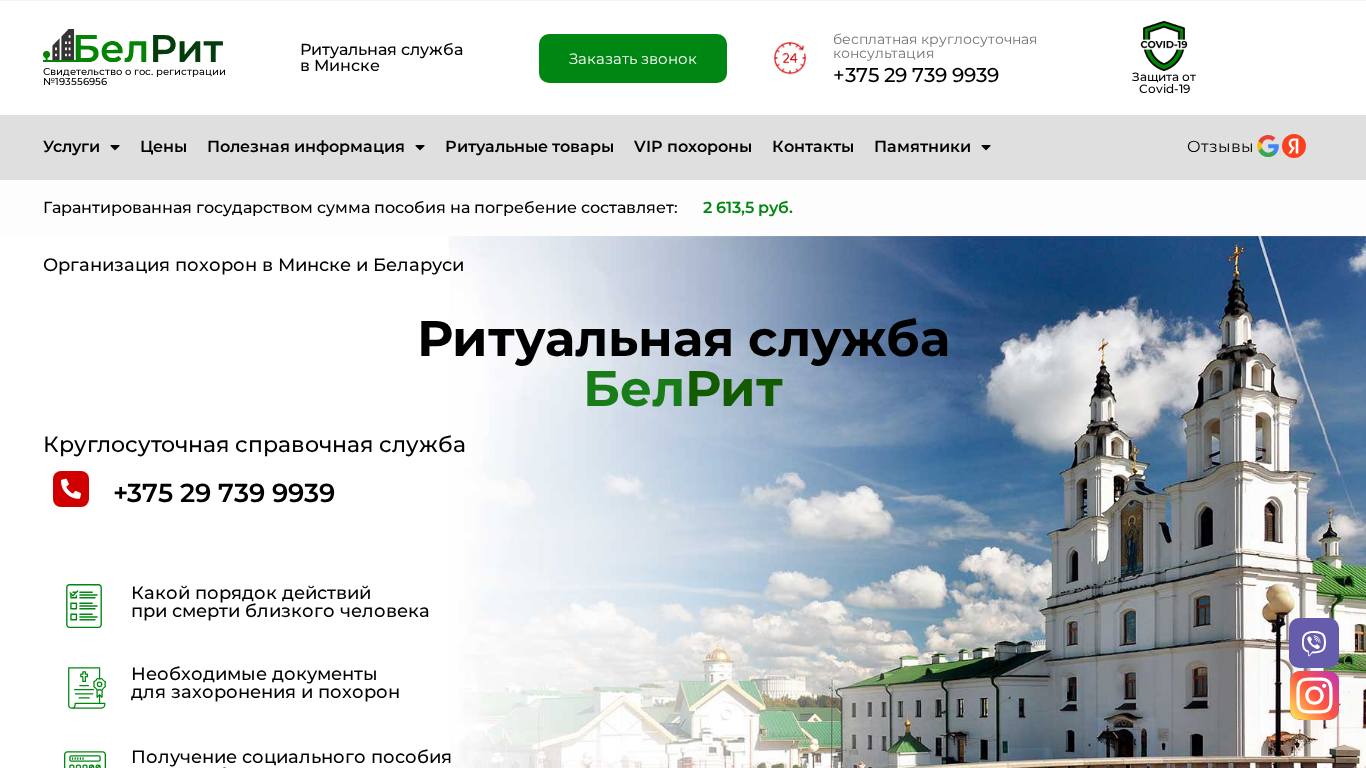Image resolution: width=1366 pixels, height=768 pixels.
Task: Expand the Услуги dropdown arrow
Action: (115, 148)
